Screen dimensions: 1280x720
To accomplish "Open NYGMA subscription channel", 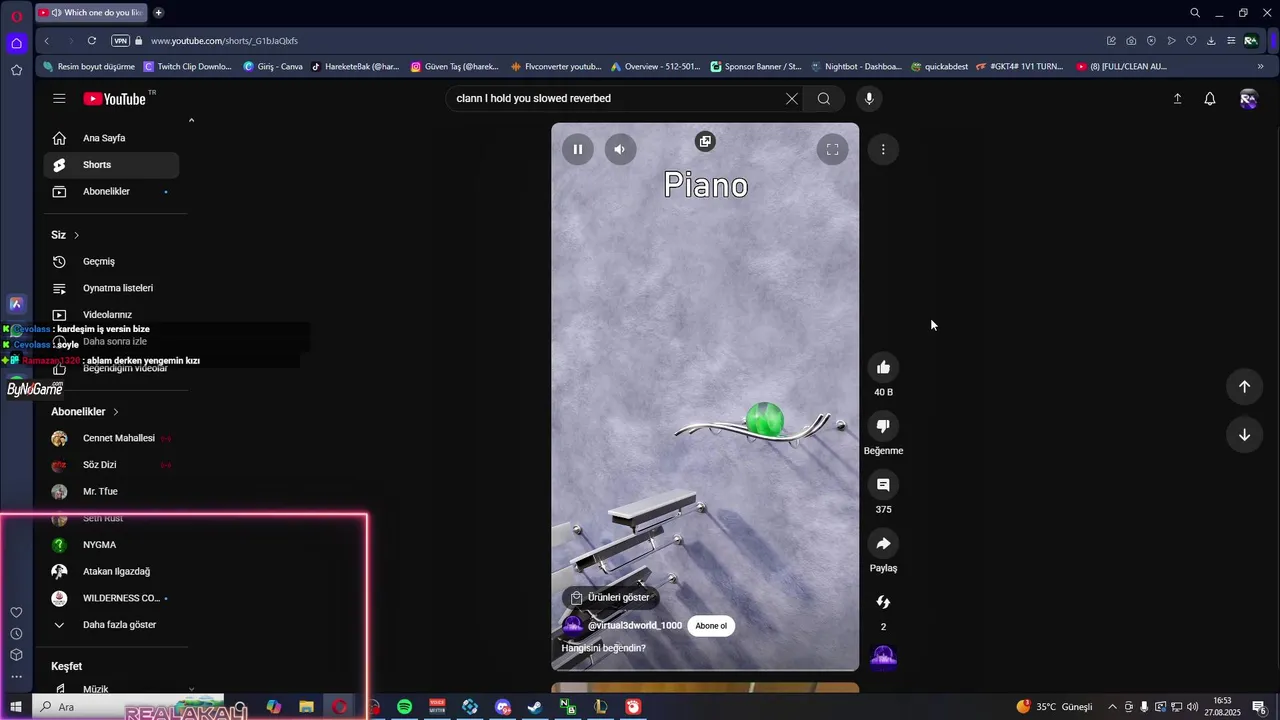I will tap(111, 545).
